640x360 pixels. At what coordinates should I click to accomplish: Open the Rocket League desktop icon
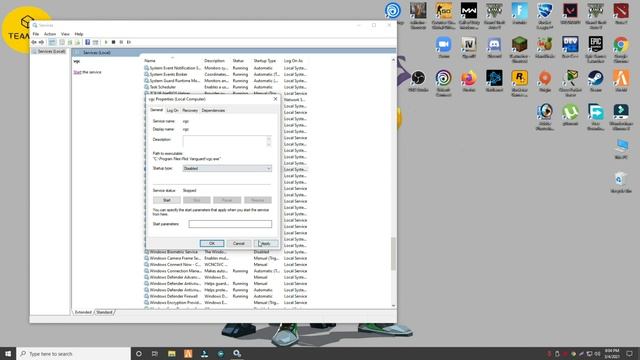pyautogui.click(x=545, y=16)
